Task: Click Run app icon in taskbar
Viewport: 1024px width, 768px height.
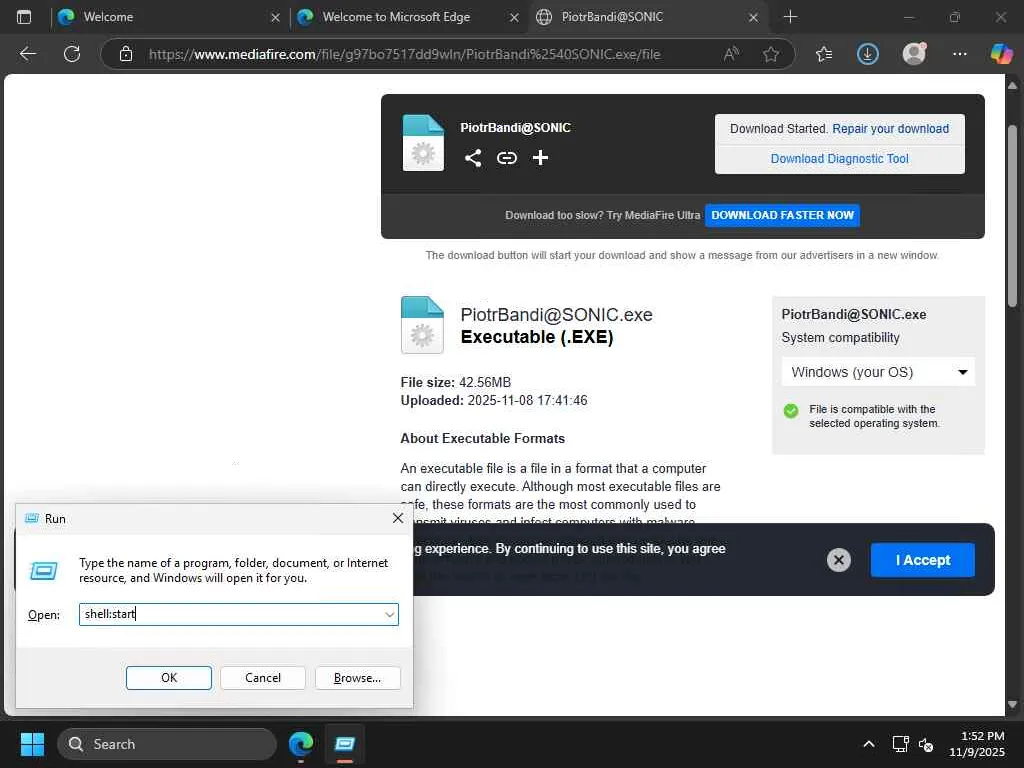Action: point(345,744)
